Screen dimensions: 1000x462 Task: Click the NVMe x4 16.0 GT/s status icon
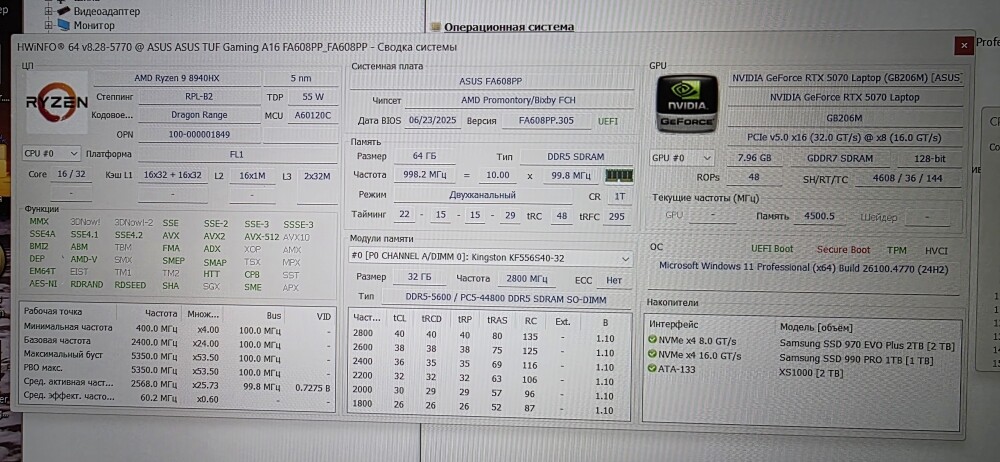point(654,355)
